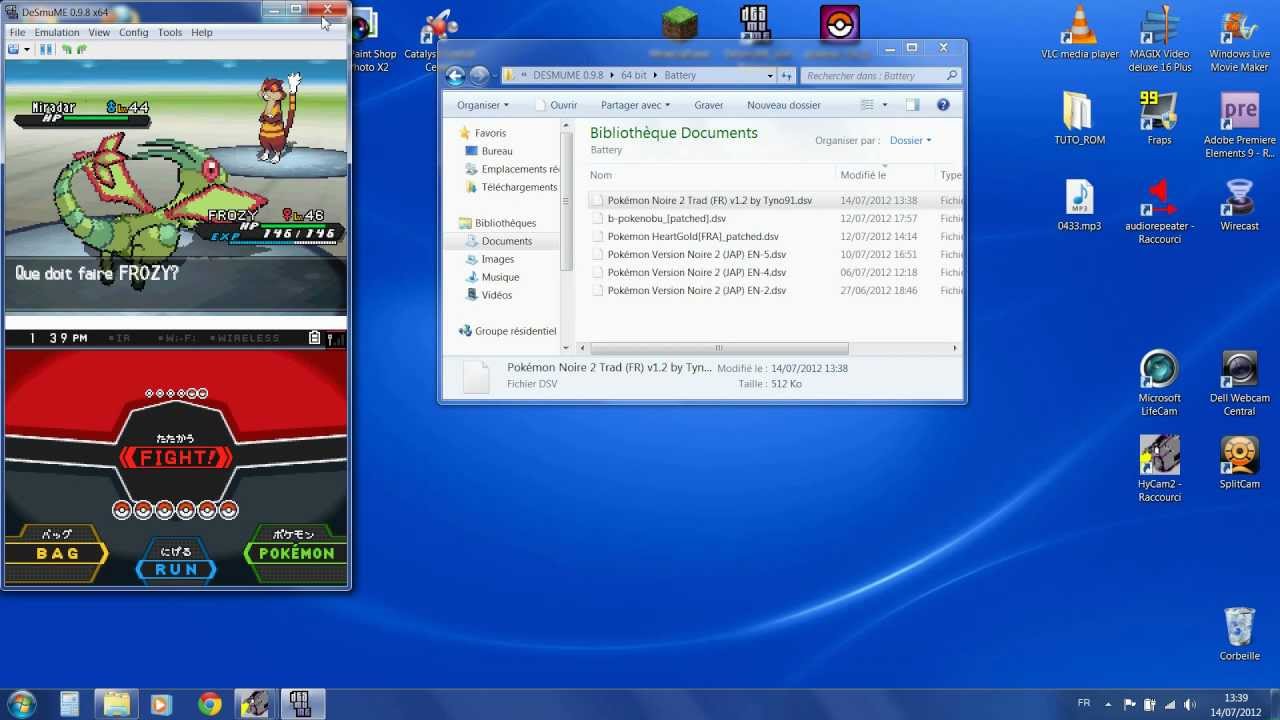Tap the POKéMON button in the game
The image size is (1280, 720).
pyautogui.click(x=296, y=553)
